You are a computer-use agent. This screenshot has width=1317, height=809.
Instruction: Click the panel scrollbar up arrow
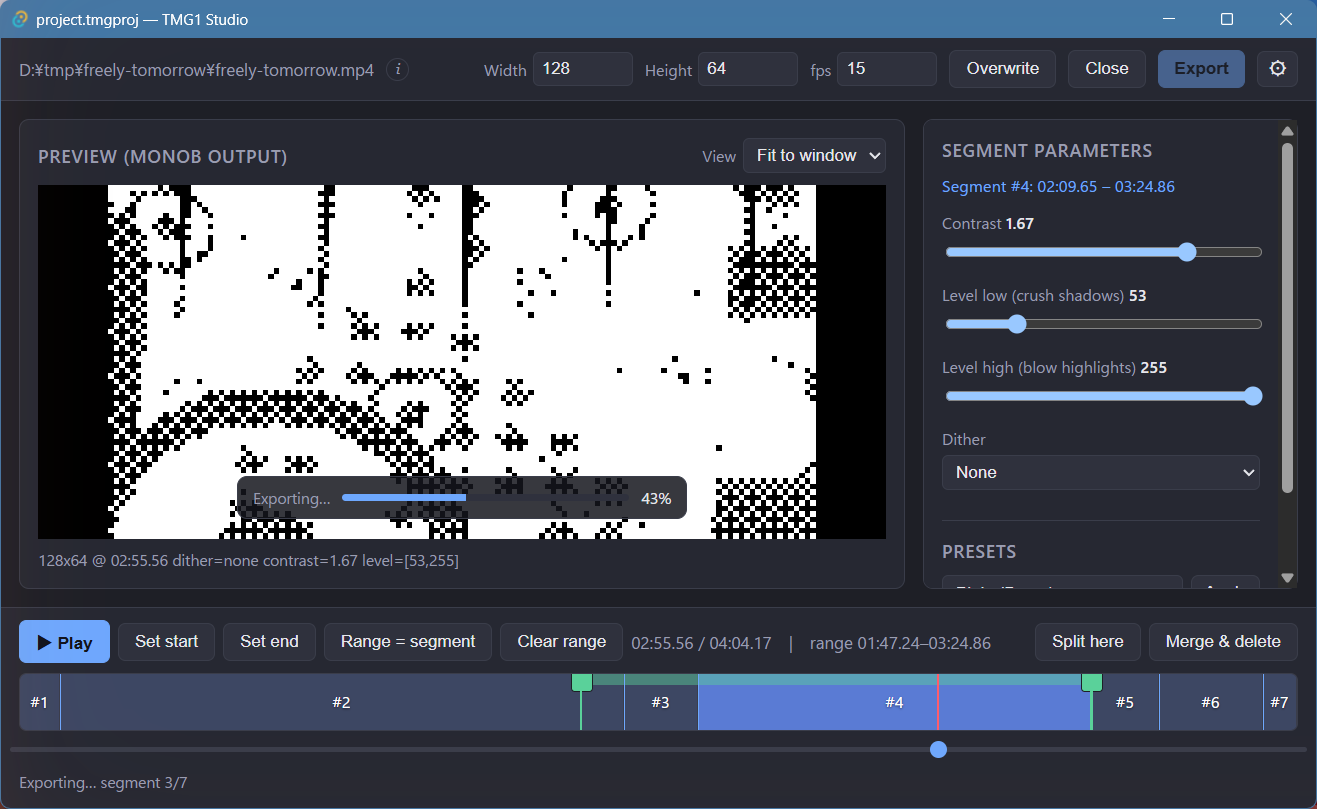click(x=1288, y=131)
